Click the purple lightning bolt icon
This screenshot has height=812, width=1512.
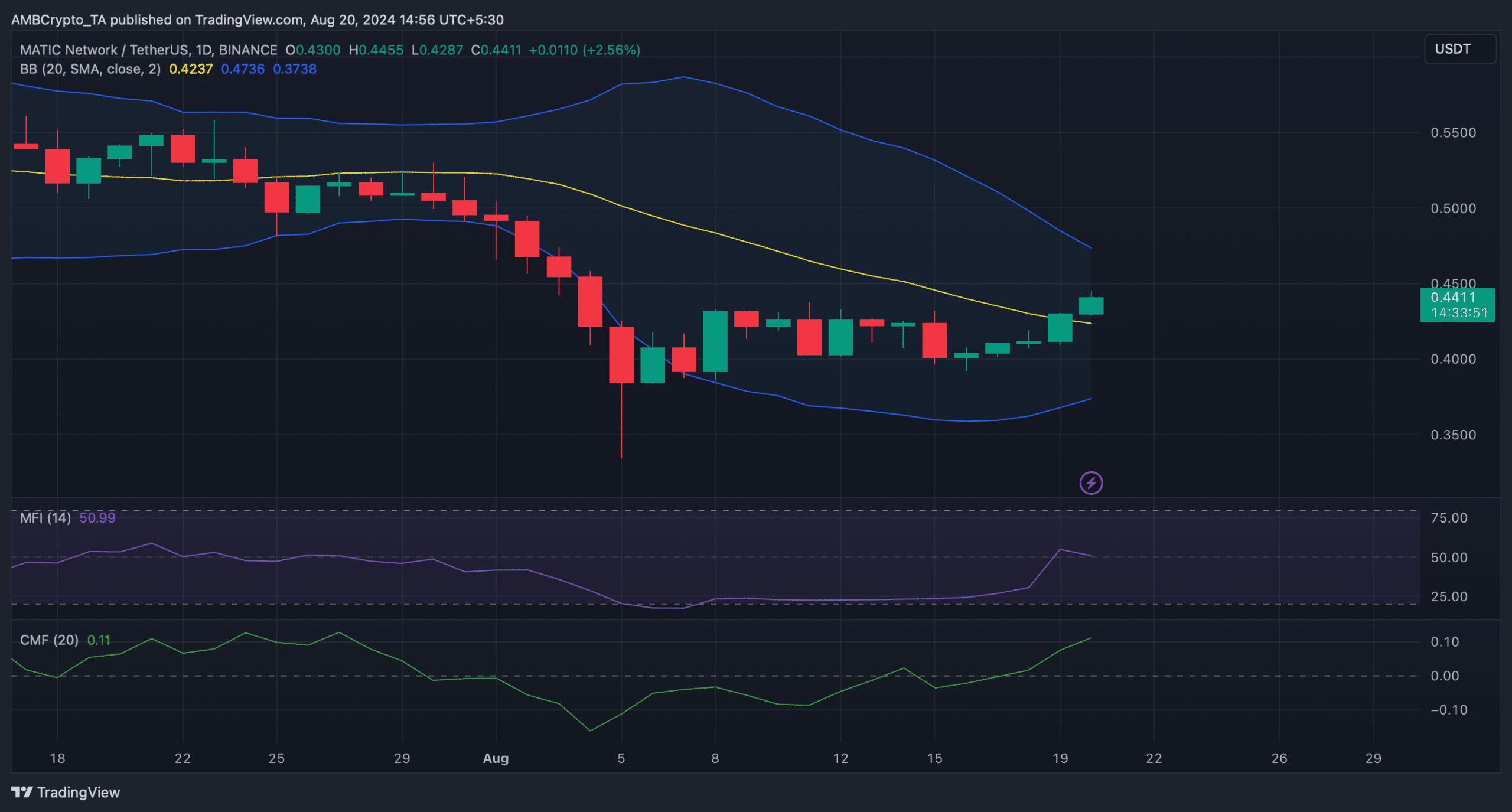(x=1090, y=483)
